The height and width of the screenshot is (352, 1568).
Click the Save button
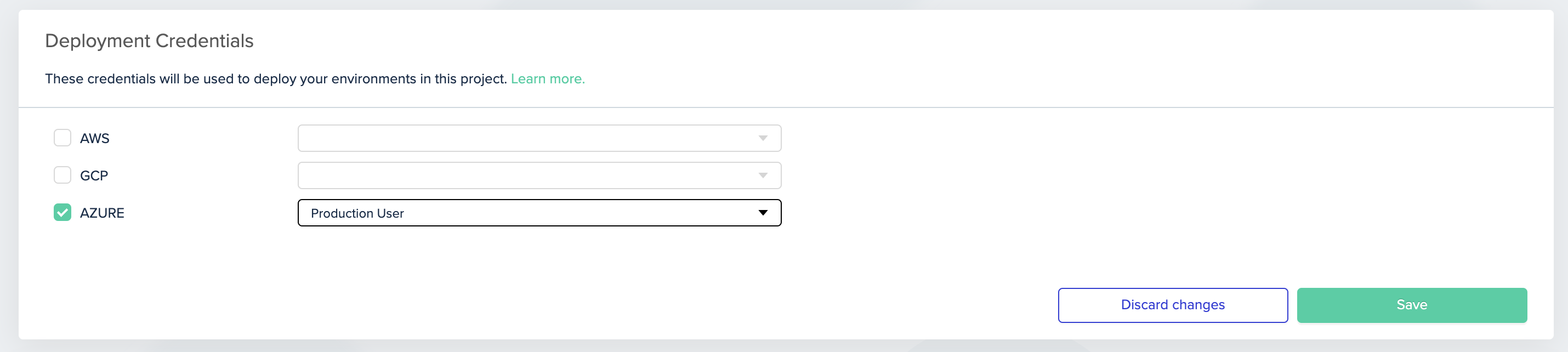pyautogui.click(x=1412, y=304)
